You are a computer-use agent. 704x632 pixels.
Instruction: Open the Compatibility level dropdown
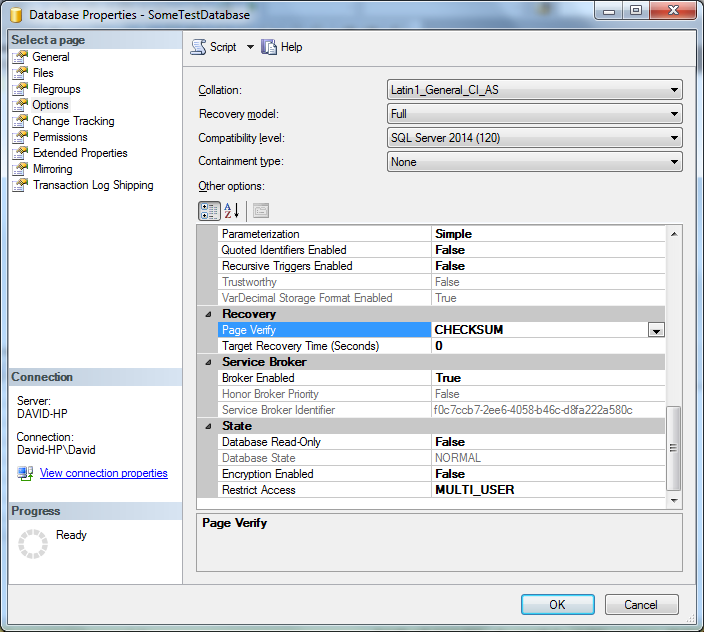tap(534, 138)
